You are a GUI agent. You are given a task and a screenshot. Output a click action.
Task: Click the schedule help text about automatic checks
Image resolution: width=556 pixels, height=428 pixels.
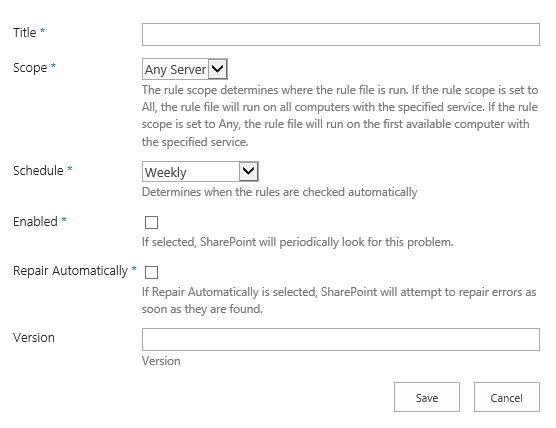[x=279, y=192]
